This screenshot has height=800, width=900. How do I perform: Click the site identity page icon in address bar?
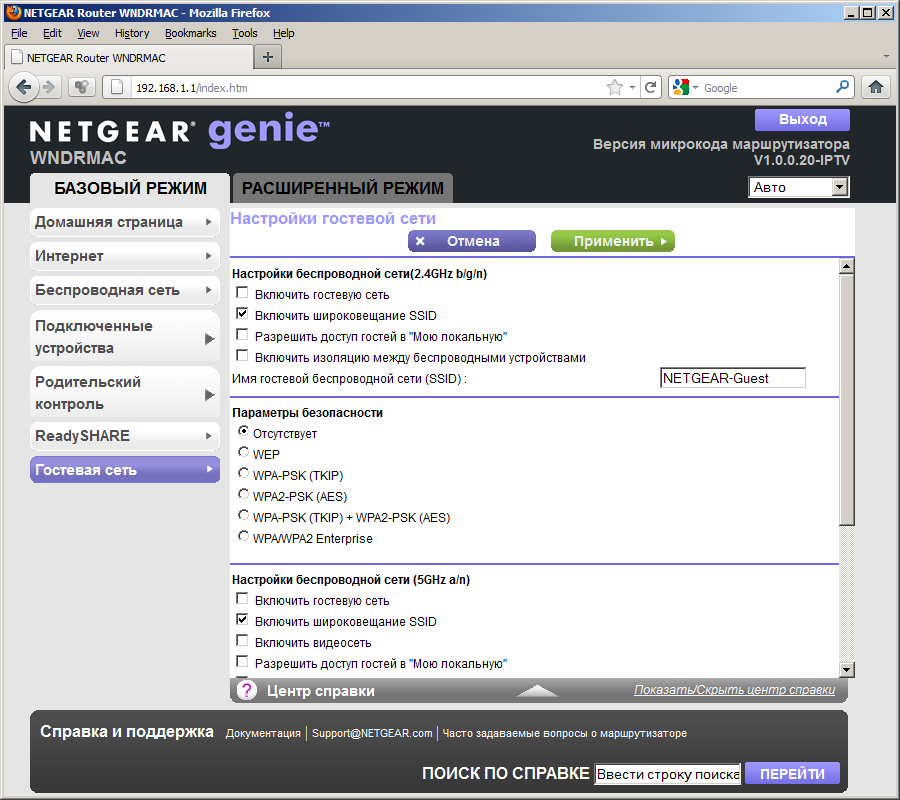click(117, 87)
